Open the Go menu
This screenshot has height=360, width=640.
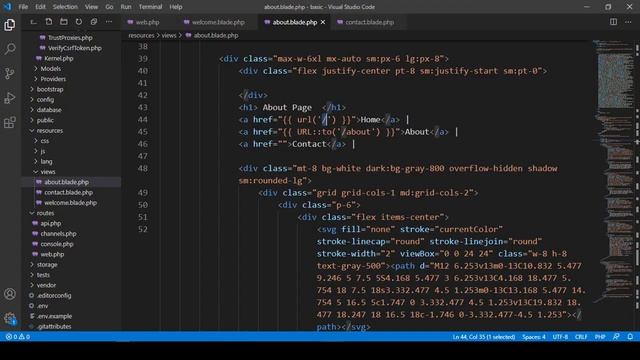click(x=109, y=7)
